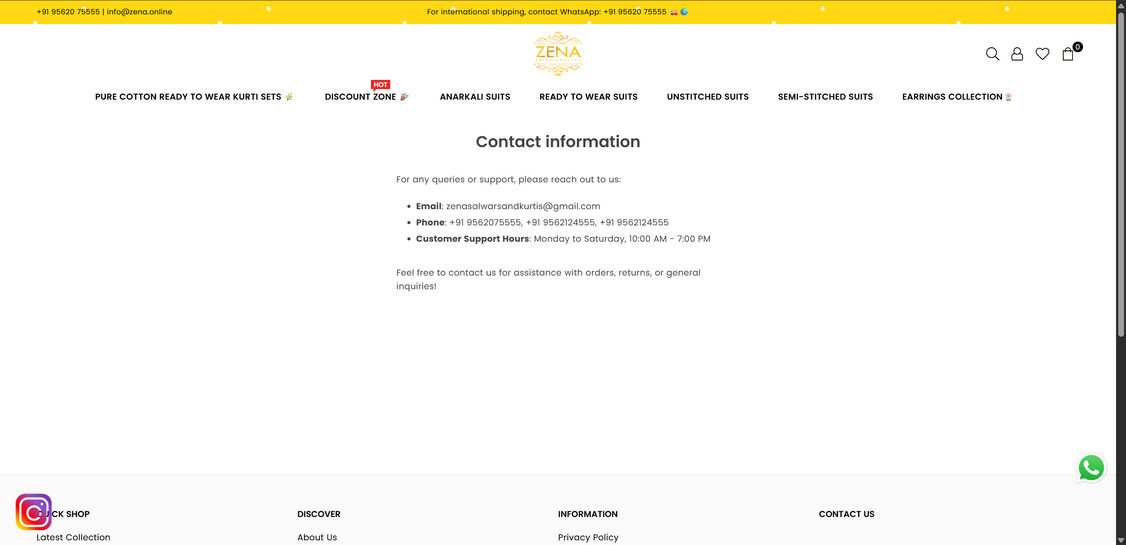Click the info@zena.online email link
This screenshot has height=545, width=1126.
coord(139,11)
